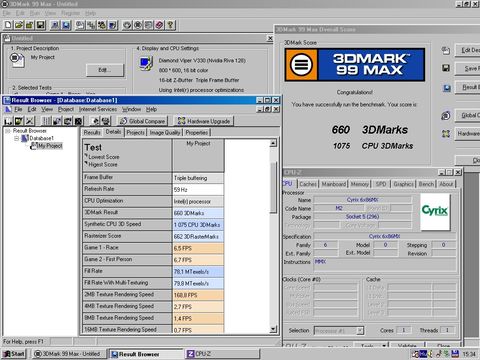Click the blank-page New icon in 3DMark toolbar

[x=8, y=25]
